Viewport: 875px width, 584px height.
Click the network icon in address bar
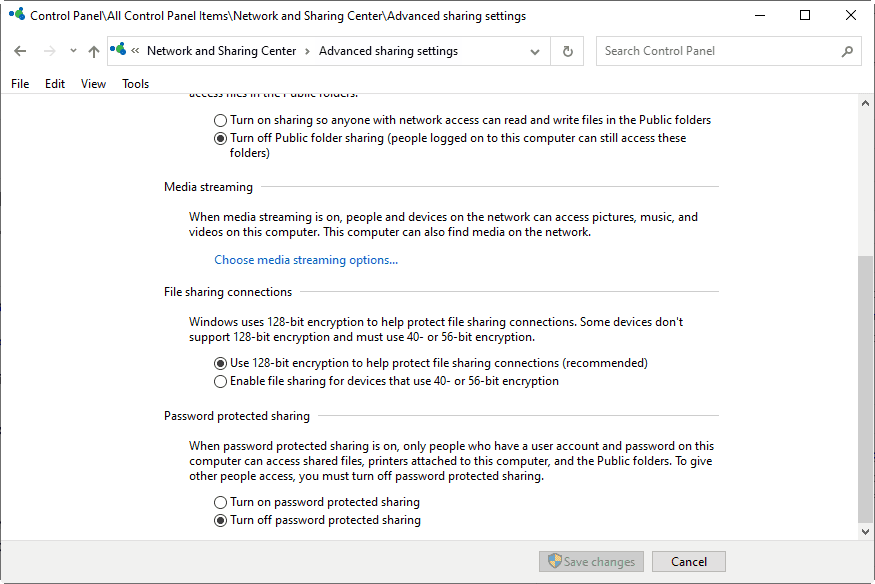[x=120, y=50]
